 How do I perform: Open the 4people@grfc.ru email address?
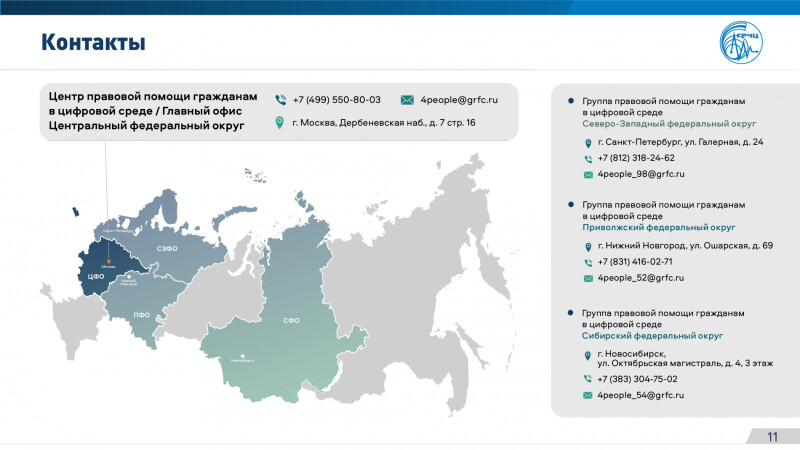(x=459, y=100)
